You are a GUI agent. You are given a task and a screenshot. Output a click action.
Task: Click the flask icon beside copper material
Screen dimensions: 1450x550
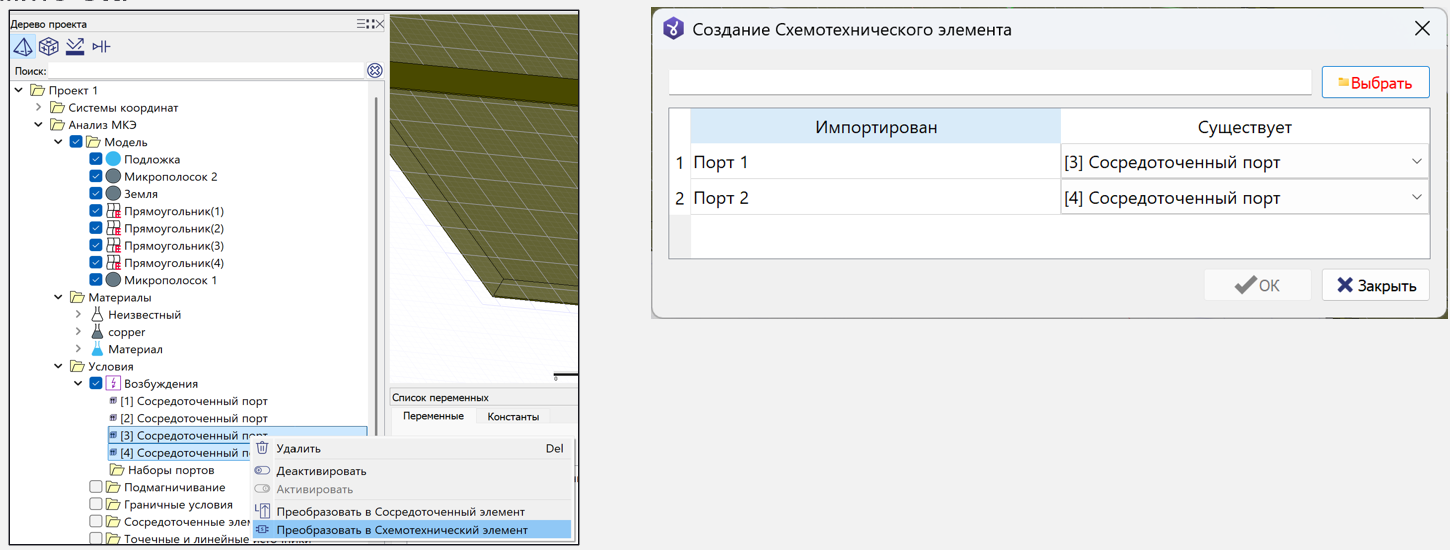click(97, 332)
